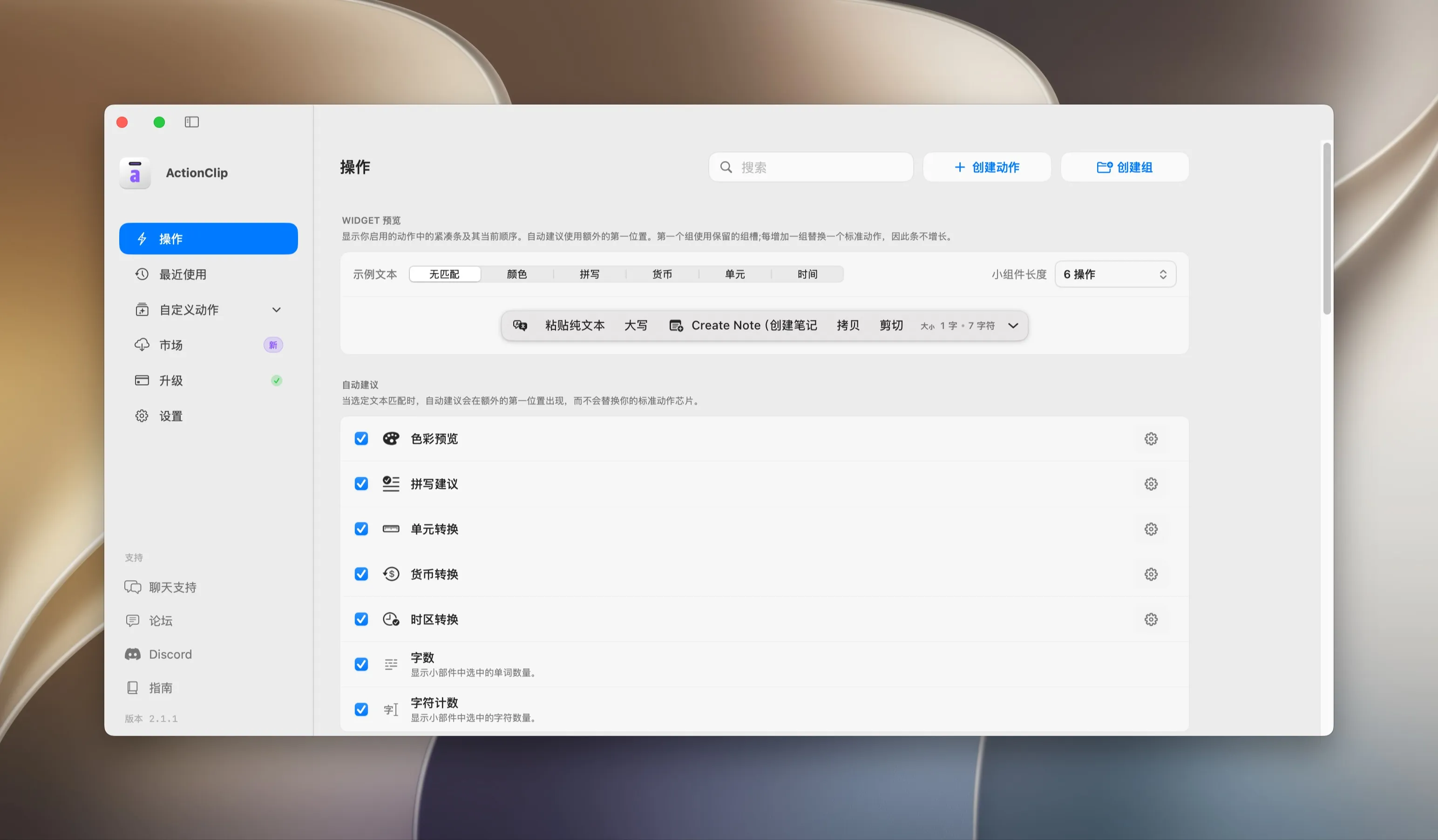The image size is (1438, 840).
Task: Toggle the 时区转换 checkbox
Action: point(361,619)
